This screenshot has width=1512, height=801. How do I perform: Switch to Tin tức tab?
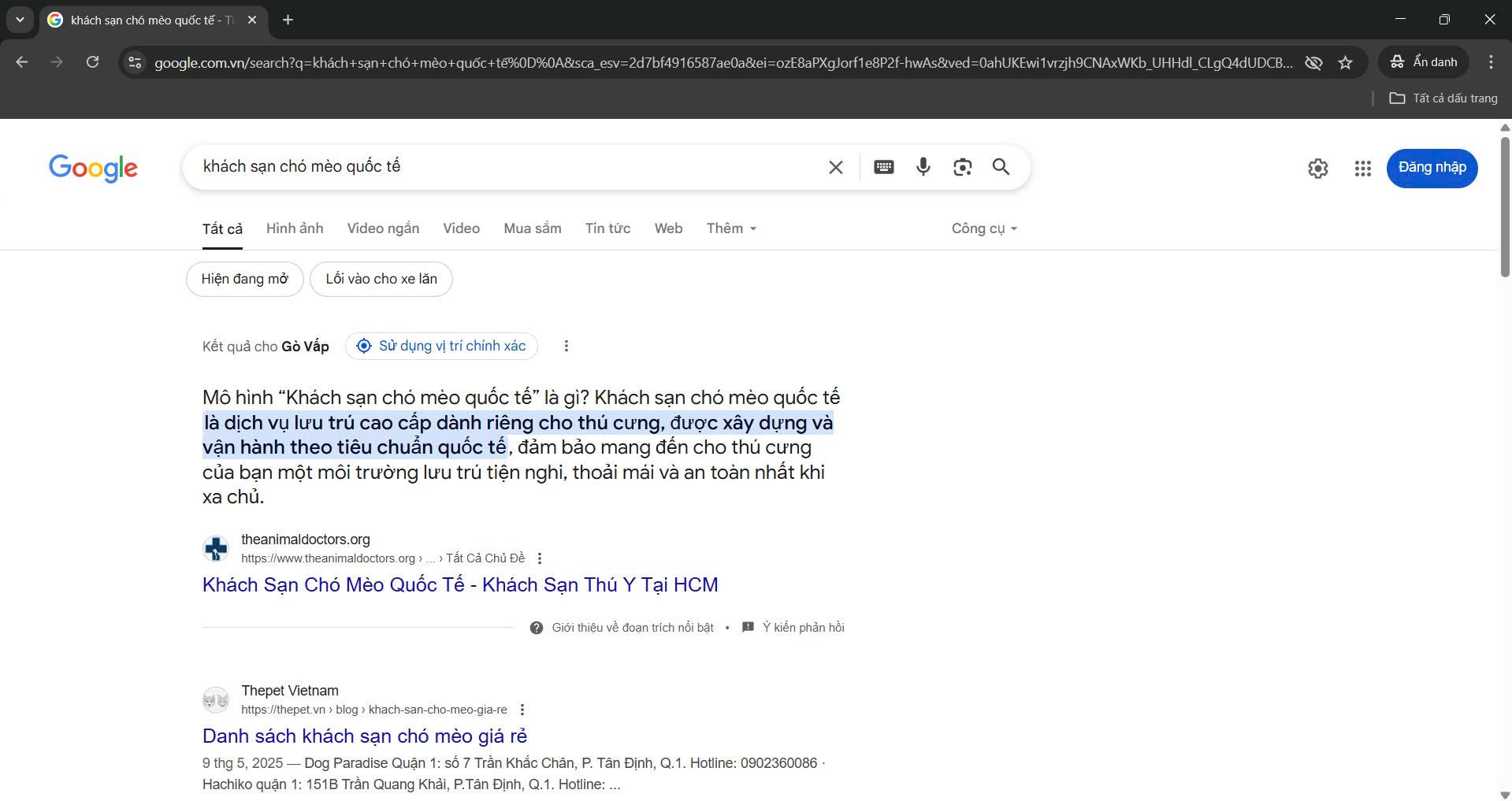click(x=607, y=228)
